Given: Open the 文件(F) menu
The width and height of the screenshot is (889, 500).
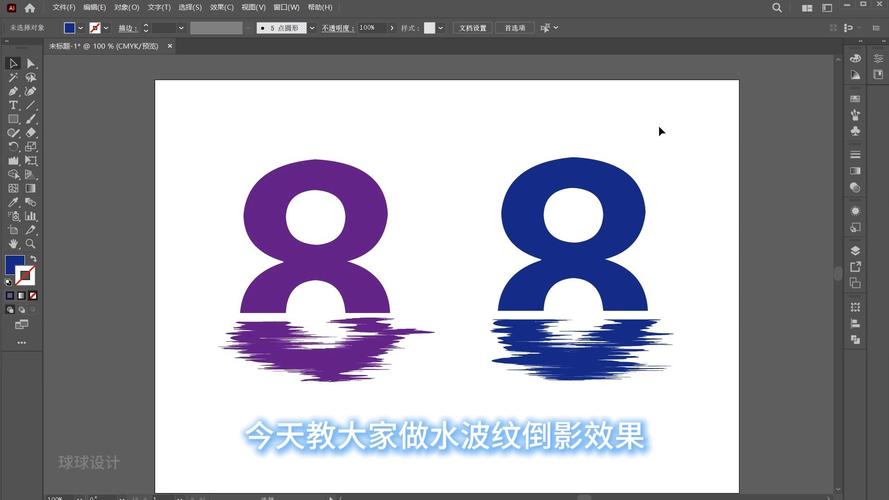Looking at the screenshot, I should tap(64, 7).
